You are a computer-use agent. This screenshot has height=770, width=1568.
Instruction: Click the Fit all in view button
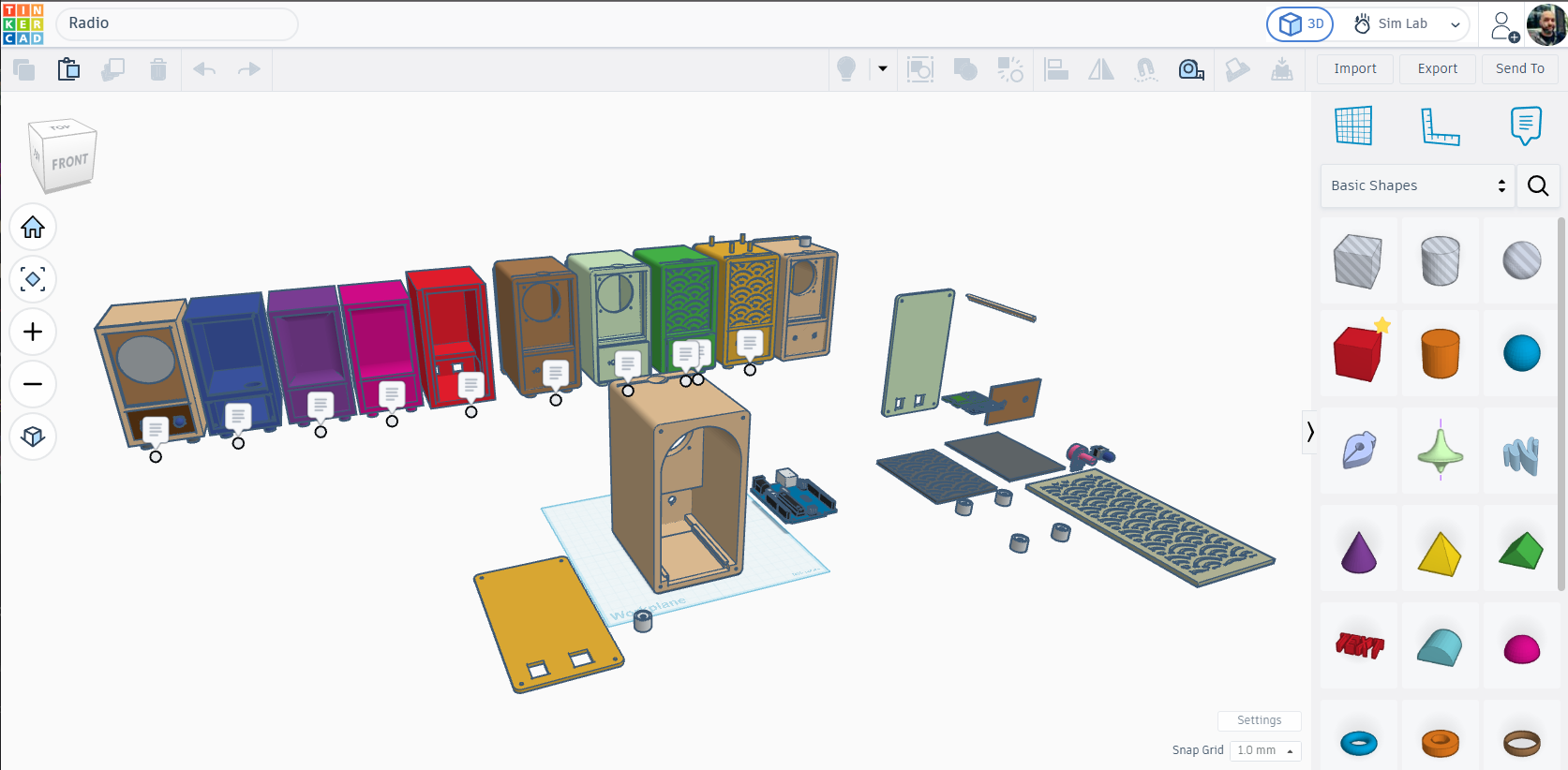(33, 279)
